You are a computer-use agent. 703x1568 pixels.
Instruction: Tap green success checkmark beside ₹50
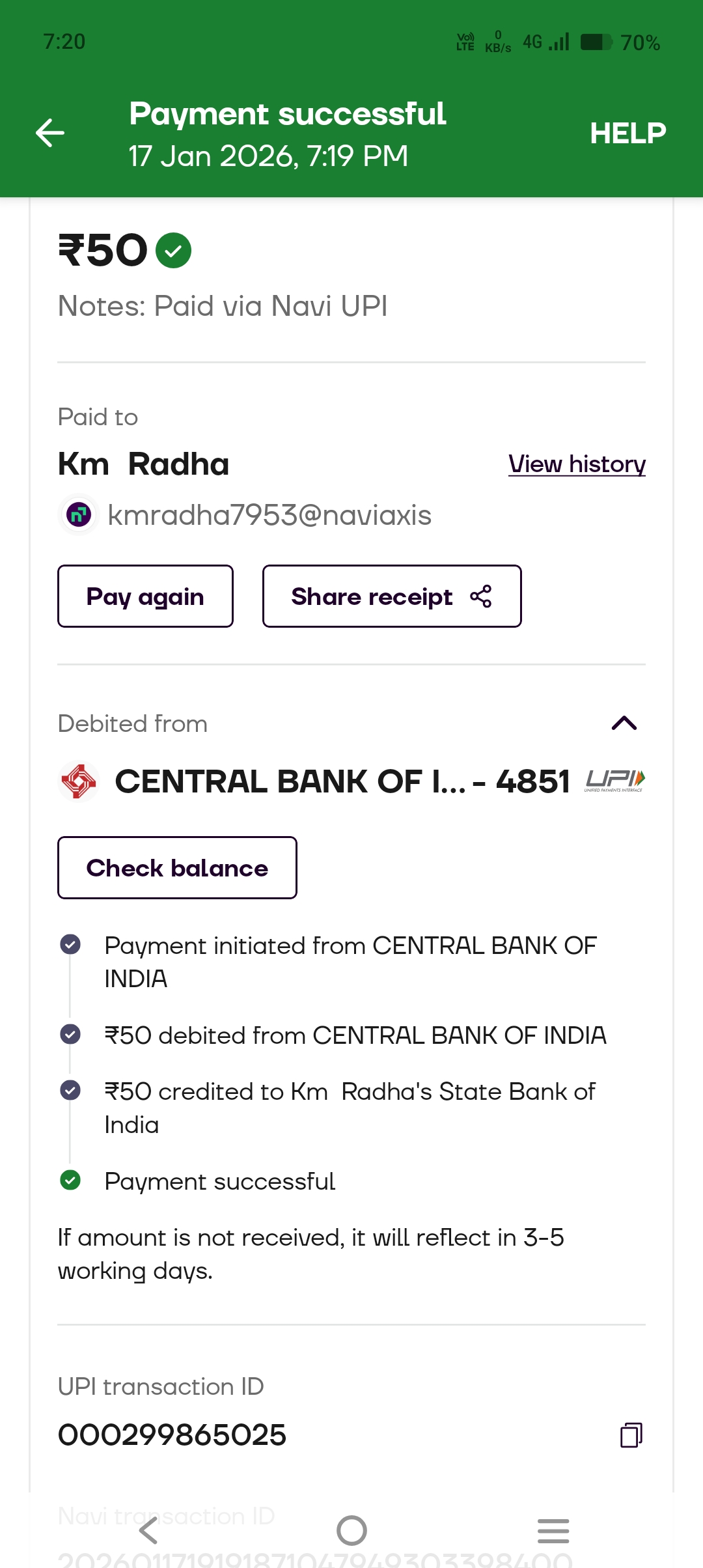click(173, 251)
